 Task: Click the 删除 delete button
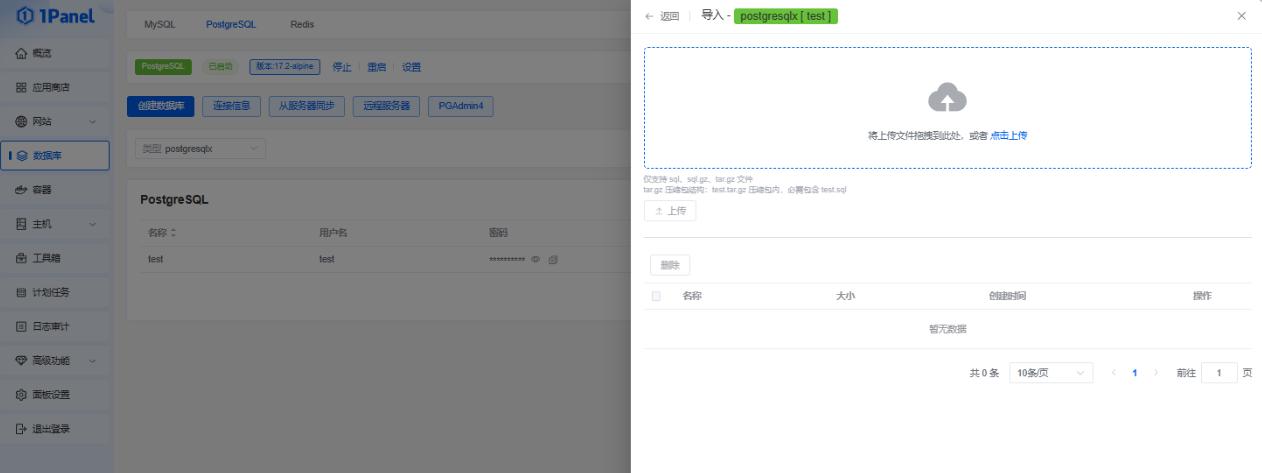click(x=670, y=266)
